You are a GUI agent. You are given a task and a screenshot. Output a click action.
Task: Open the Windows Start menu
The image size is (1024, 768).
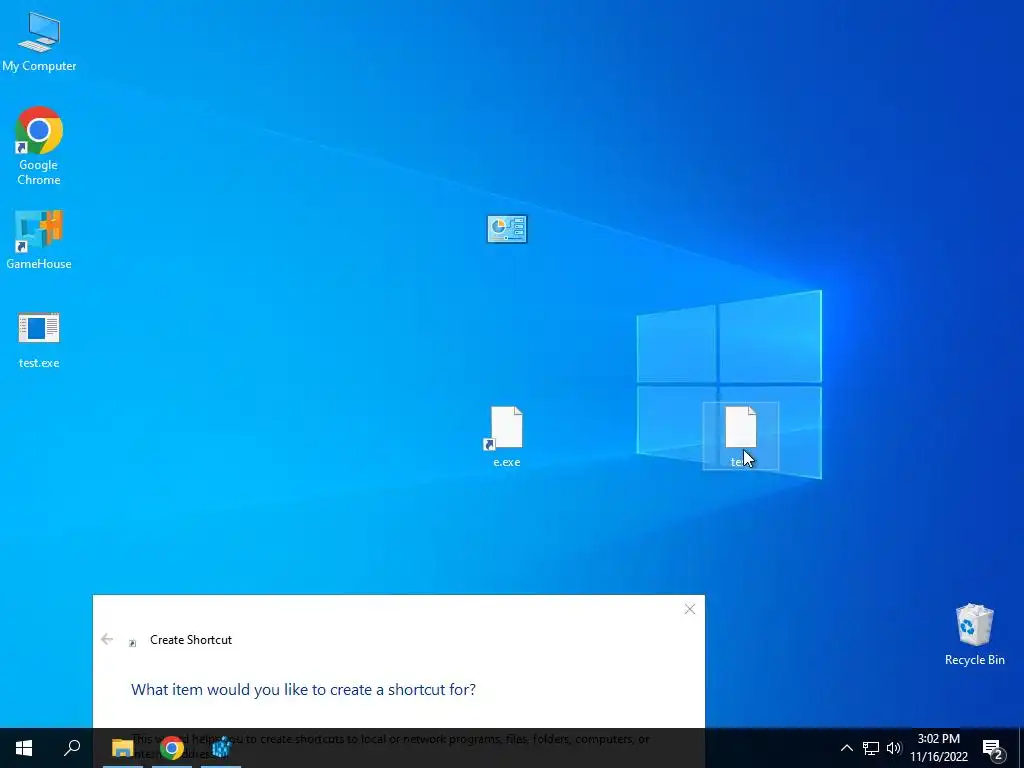[24, 748]
